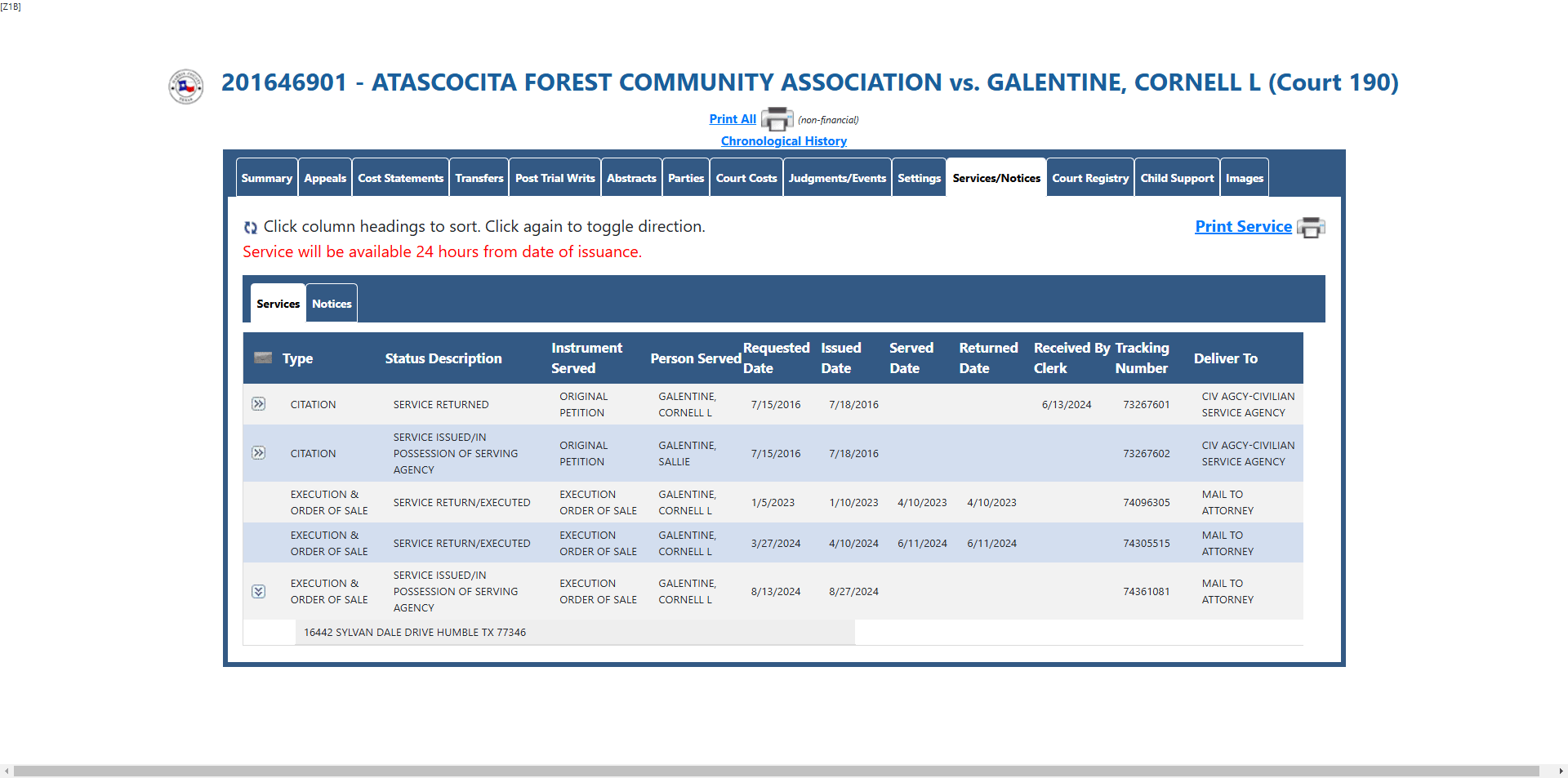This screenshot has height=778, width=1568.
Task: Click tracking number 73267601
Action: pyautogui.click(x=1146, y=405)
